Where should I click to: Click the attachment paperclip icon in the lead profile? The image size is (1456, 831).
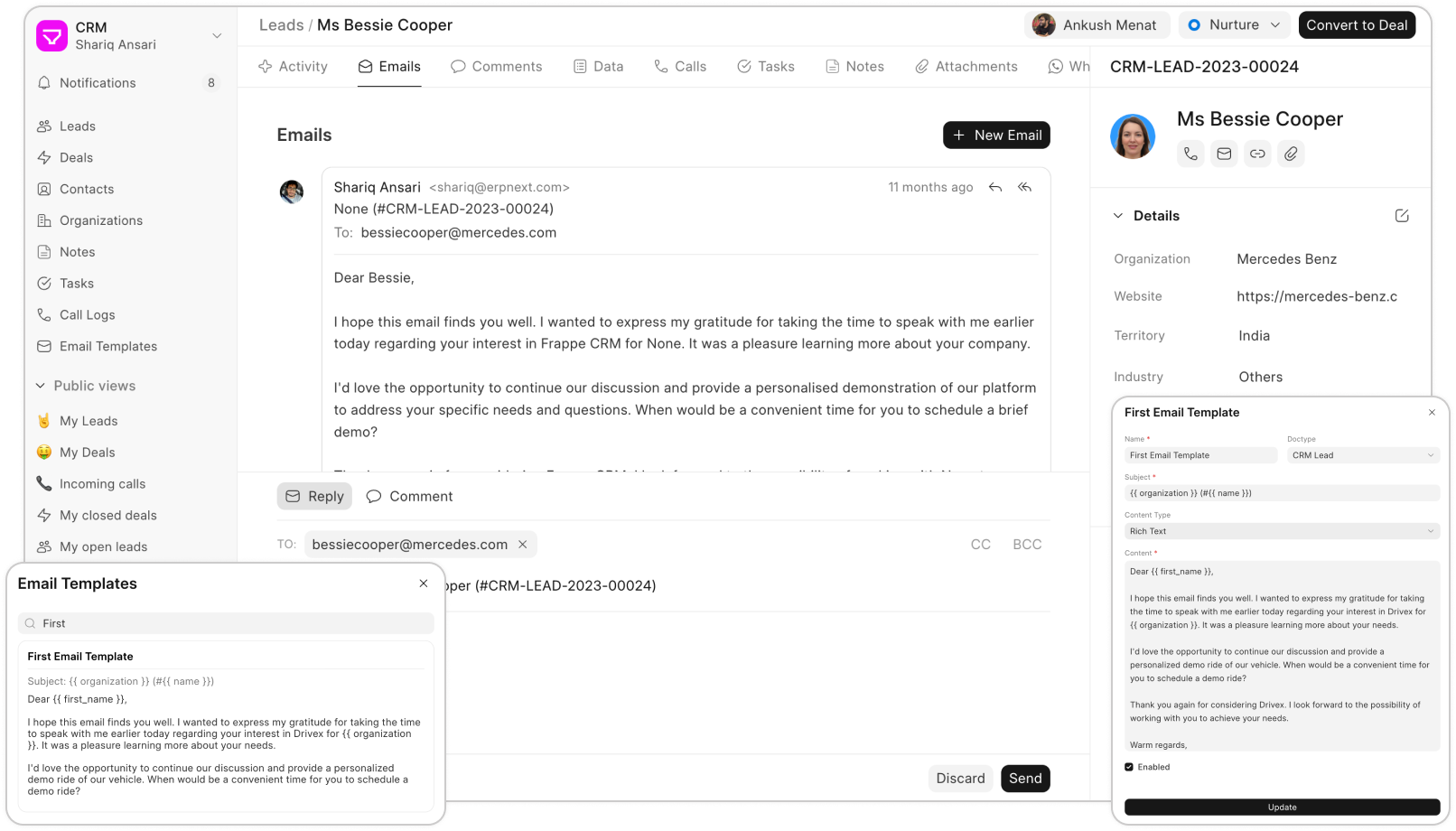coord(1291,154)
